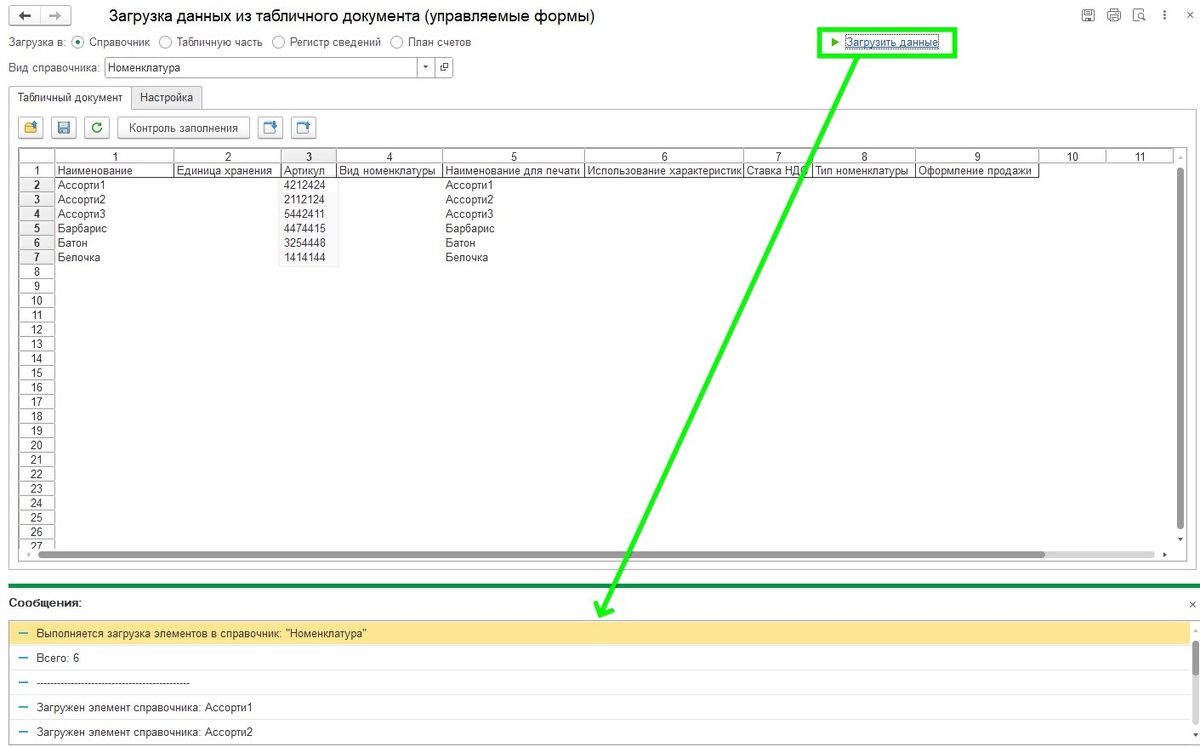Image resolution: width=1200 pixels, height=747 pixels.
Task: Select Ассорти3 in Наименование для печати column
Action: tap(513, 214)
